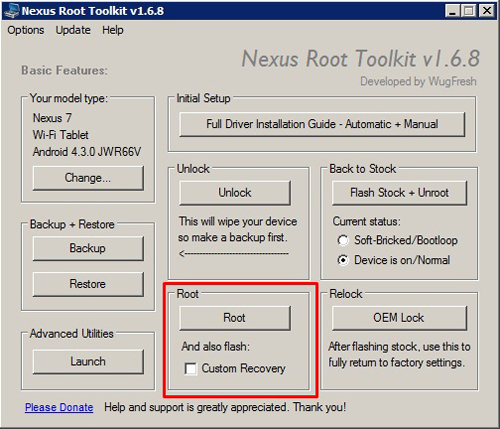Close the Nexus Root Toolkit window

point(487,11)
